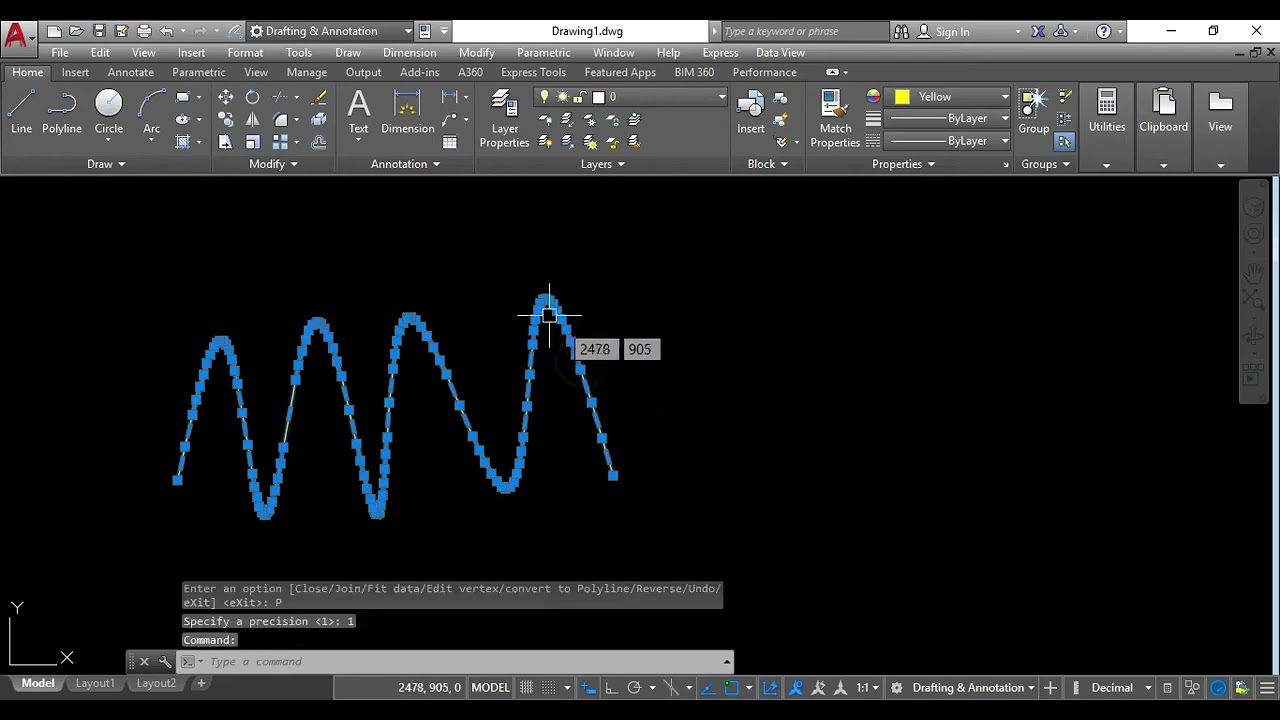Toggle object snap in status bar
The image size is (1280, 720).
(x=731, y=688)
